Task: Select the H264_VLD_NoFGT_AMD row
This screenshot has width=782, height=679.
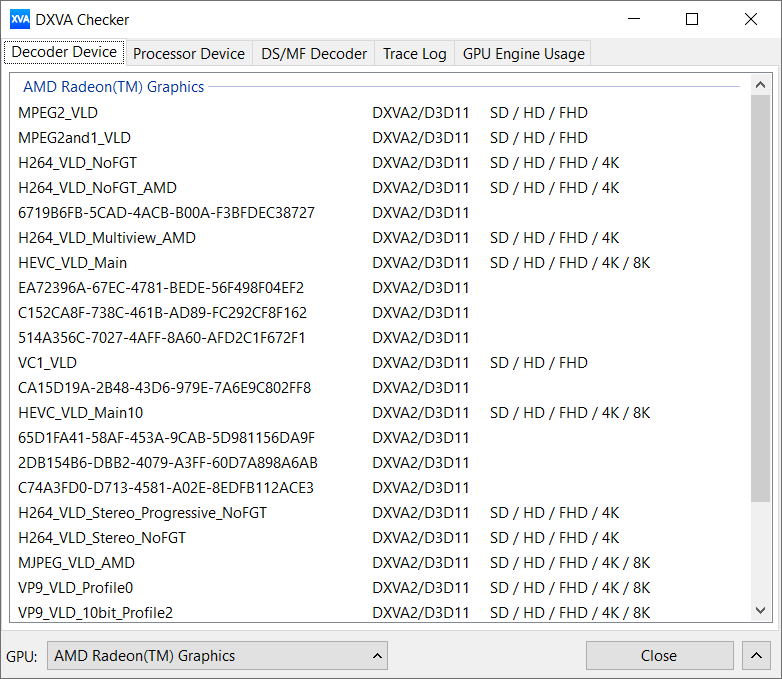Action: click(380, 188)
